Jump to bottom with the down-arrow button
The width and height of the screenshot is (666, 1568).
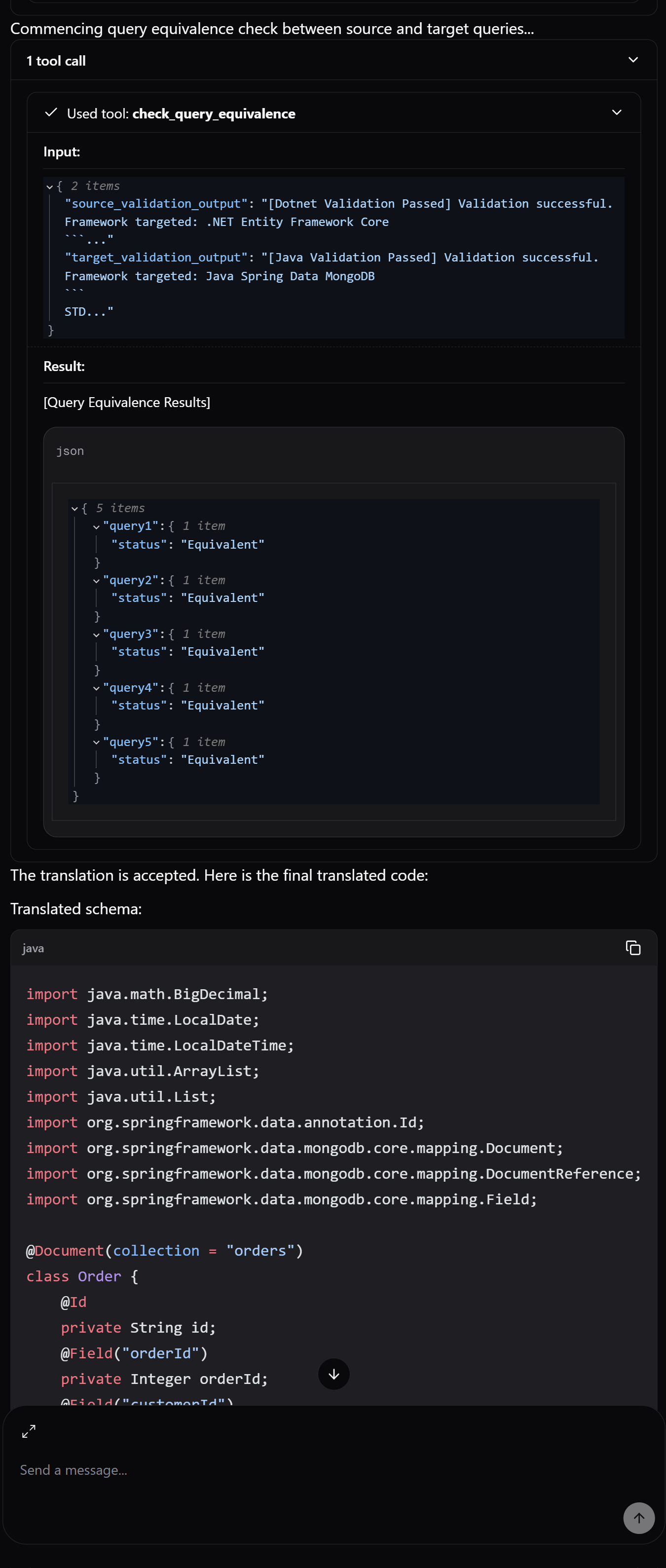333,1374
